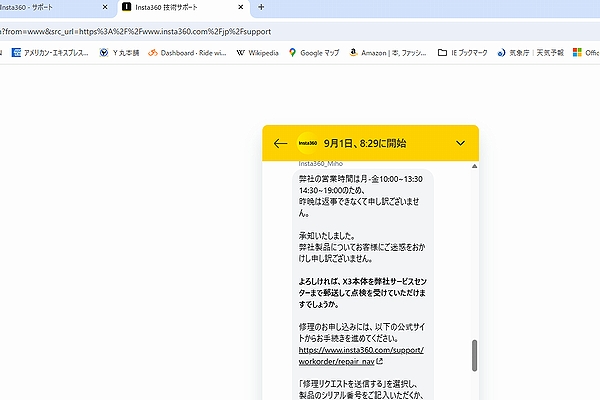Open the Office bookmark
The image size is (600, 400).
click(585, 53)
